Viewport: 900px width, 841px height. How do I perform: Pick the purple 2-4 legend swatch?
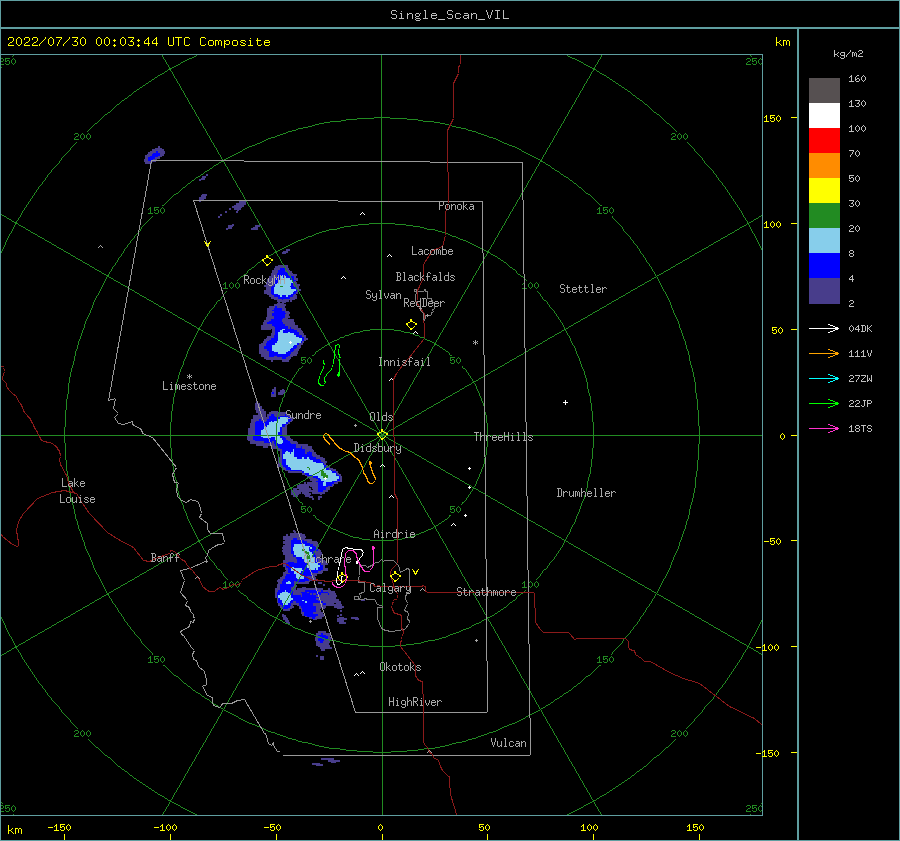pos(824,290)
